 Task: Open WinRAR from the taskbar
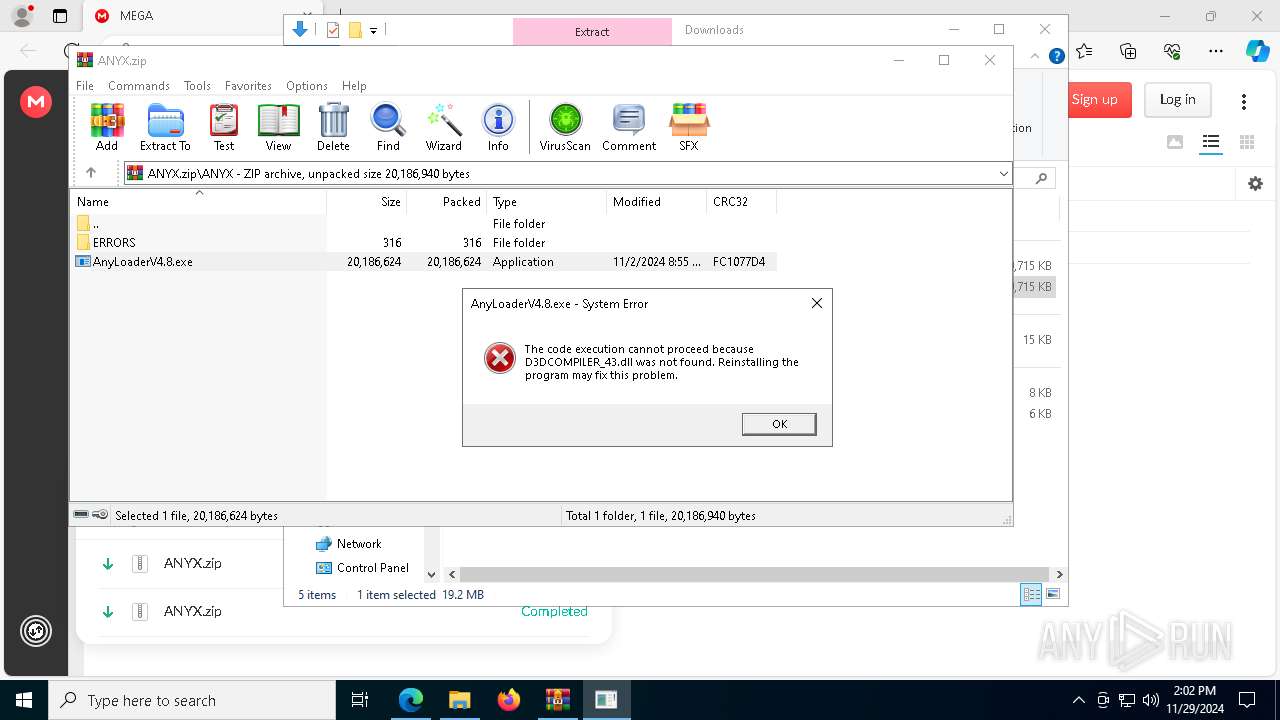pos(557,700)
